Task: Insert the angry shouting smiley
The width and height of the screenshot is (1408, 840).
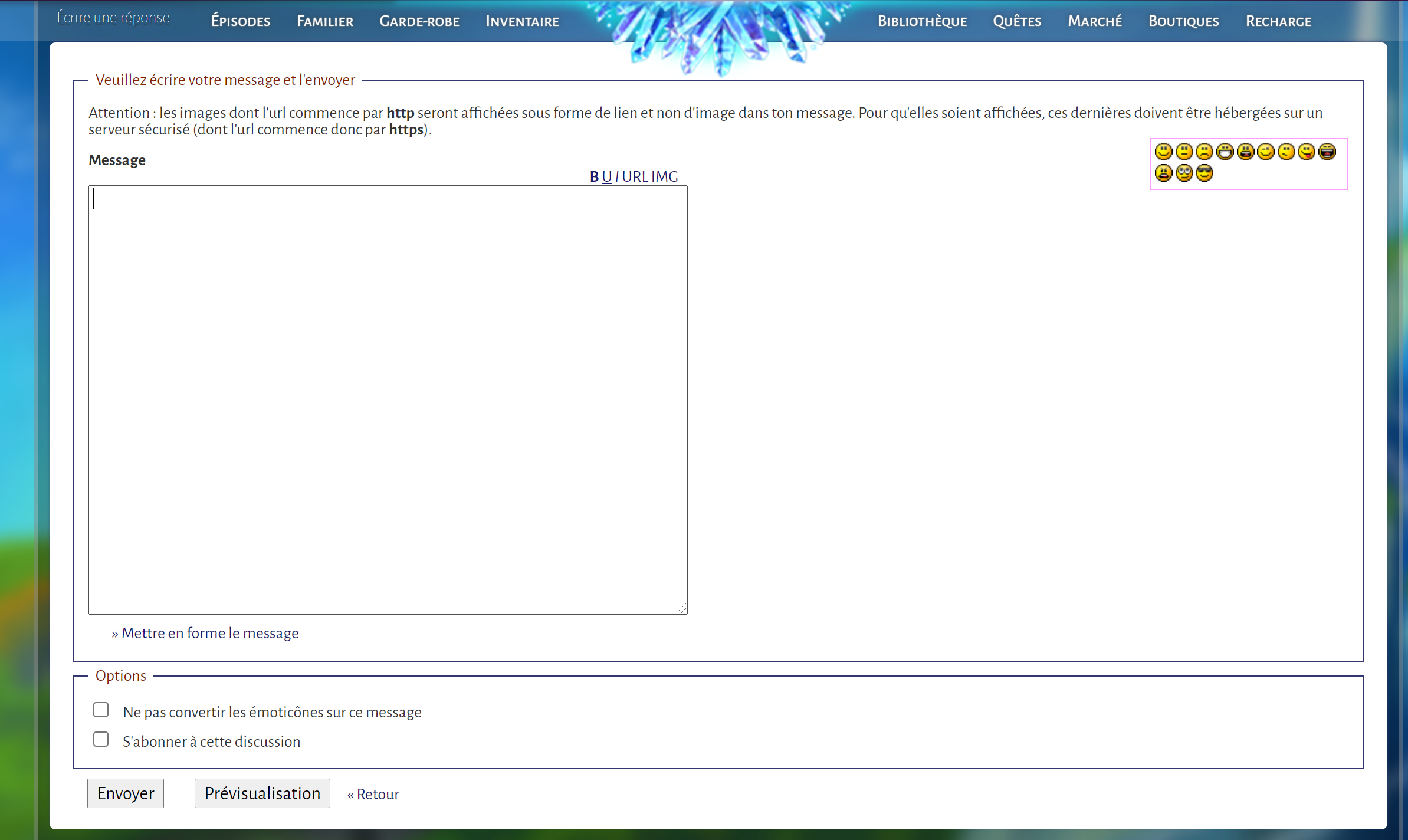Action: (x=1164, y=173)
